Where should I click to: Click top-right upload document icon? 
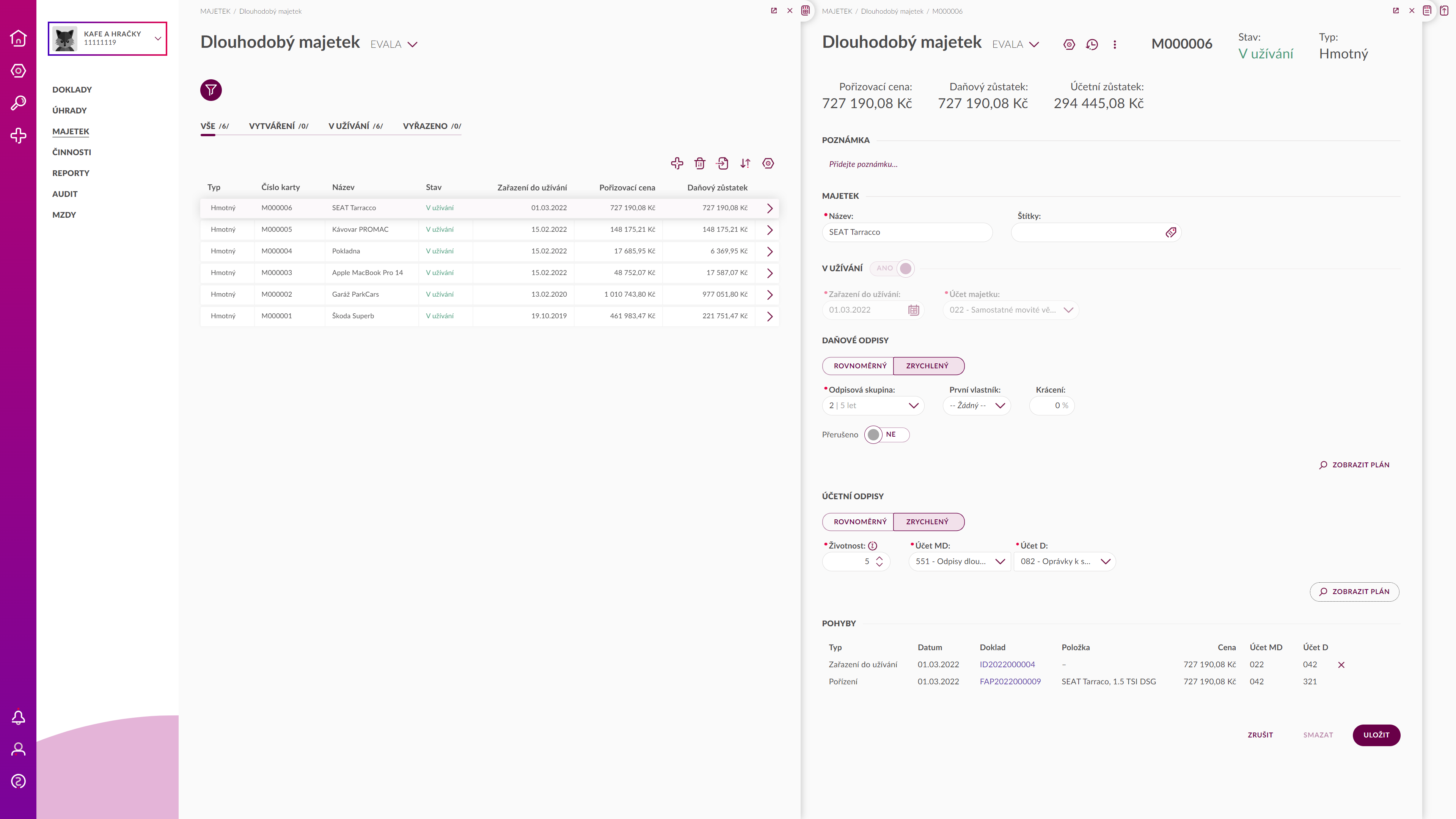click(x=1444, y=10)
